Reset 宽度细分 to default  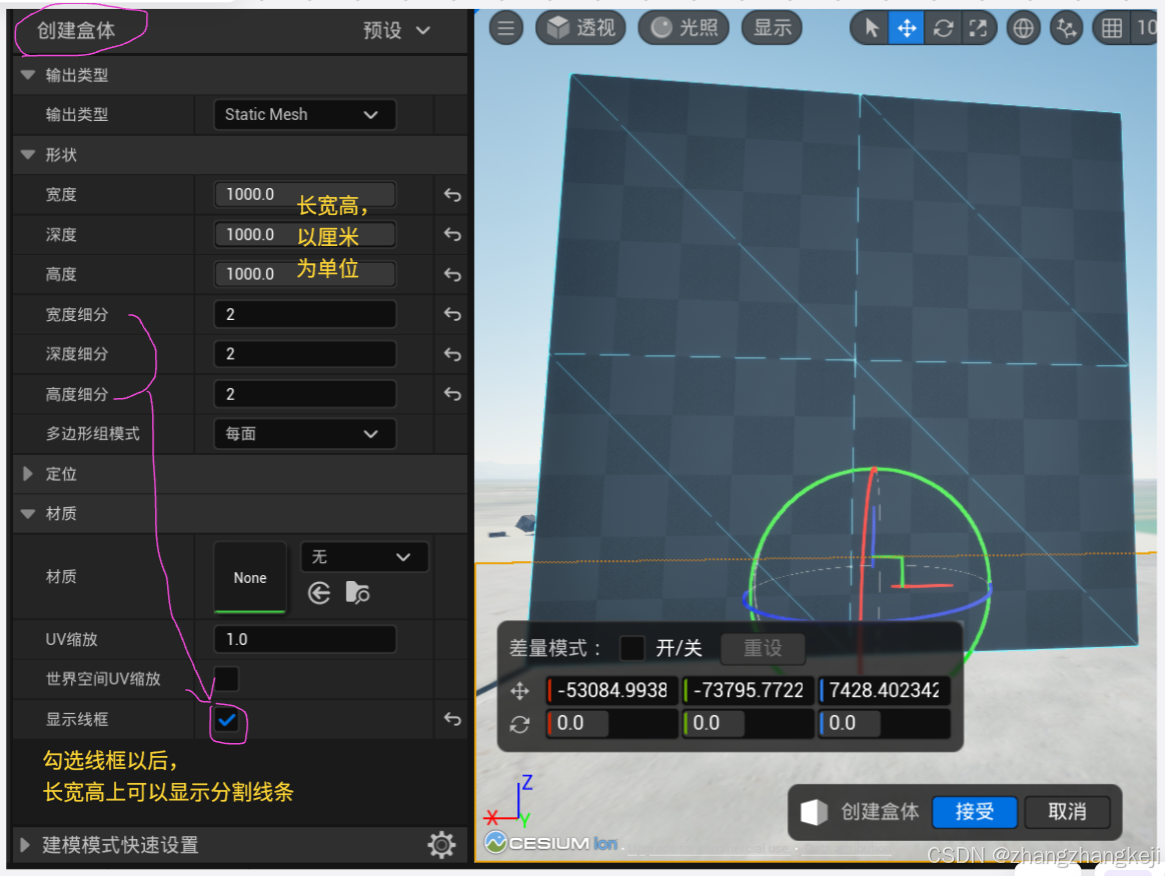tap(452, 314)
